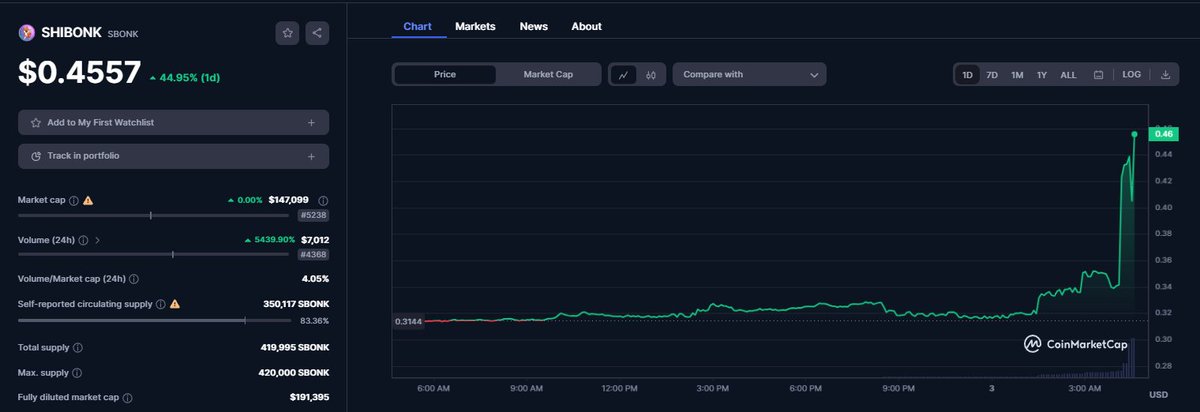Click 350,117 SBONK supply value
1200x412 pixels.
coord(296,303)
